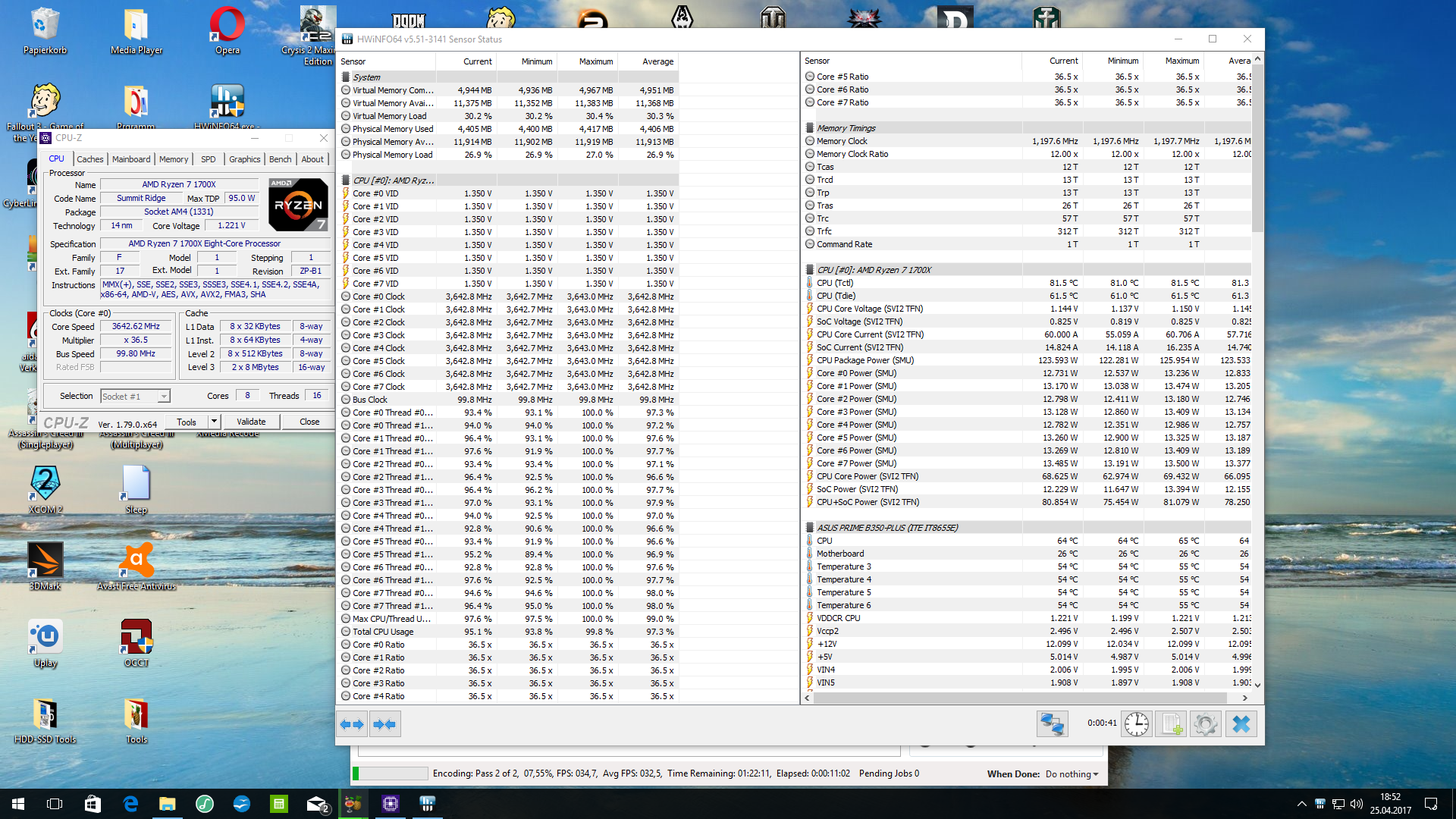Open the Papierkorb recycle bin icon
The width and height of the screenshot is (1456, 819).
[x=45, y=31]
